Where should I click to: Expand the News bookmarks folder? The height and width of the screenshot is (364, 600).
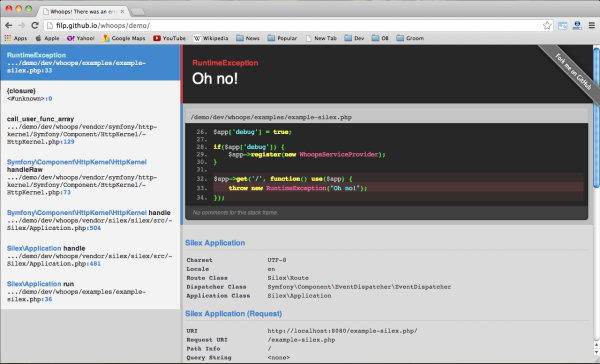[x=248, y=38]
